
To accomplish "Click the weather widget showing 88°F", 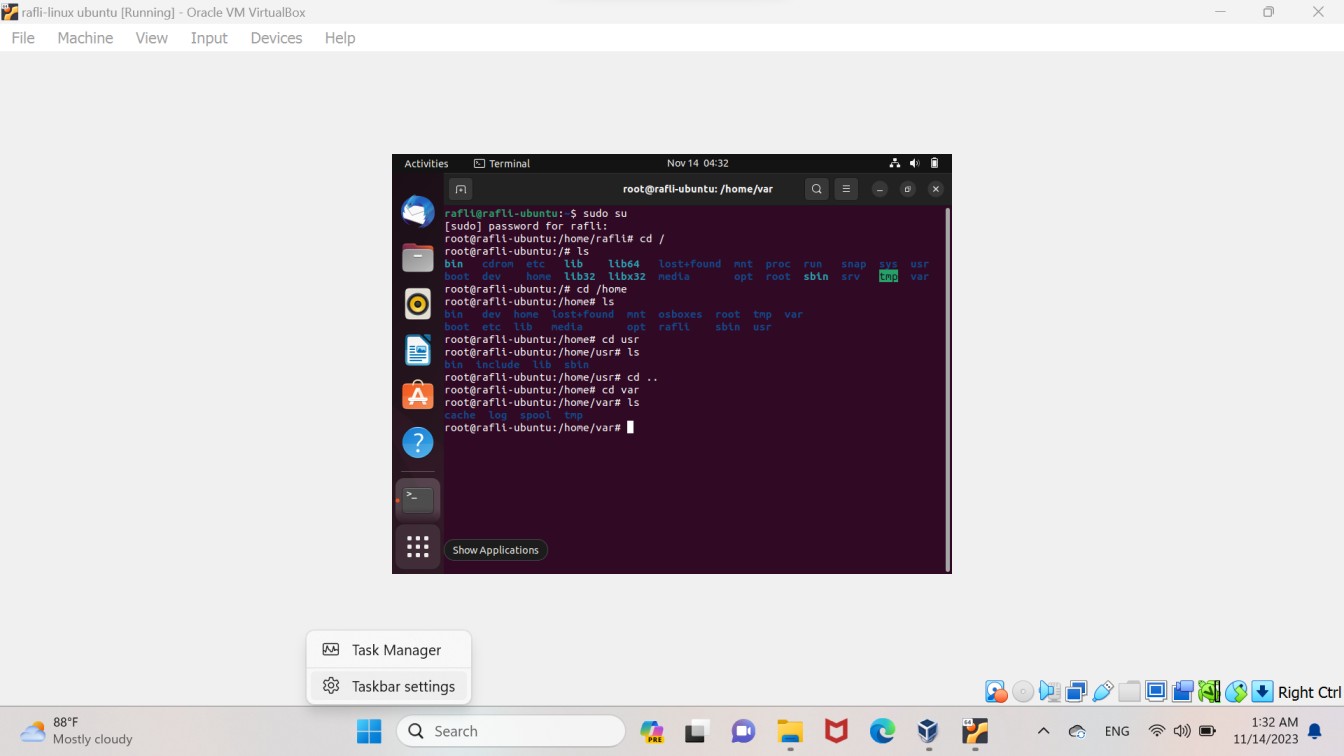I will pyautogui.click(x=77, y=731).
